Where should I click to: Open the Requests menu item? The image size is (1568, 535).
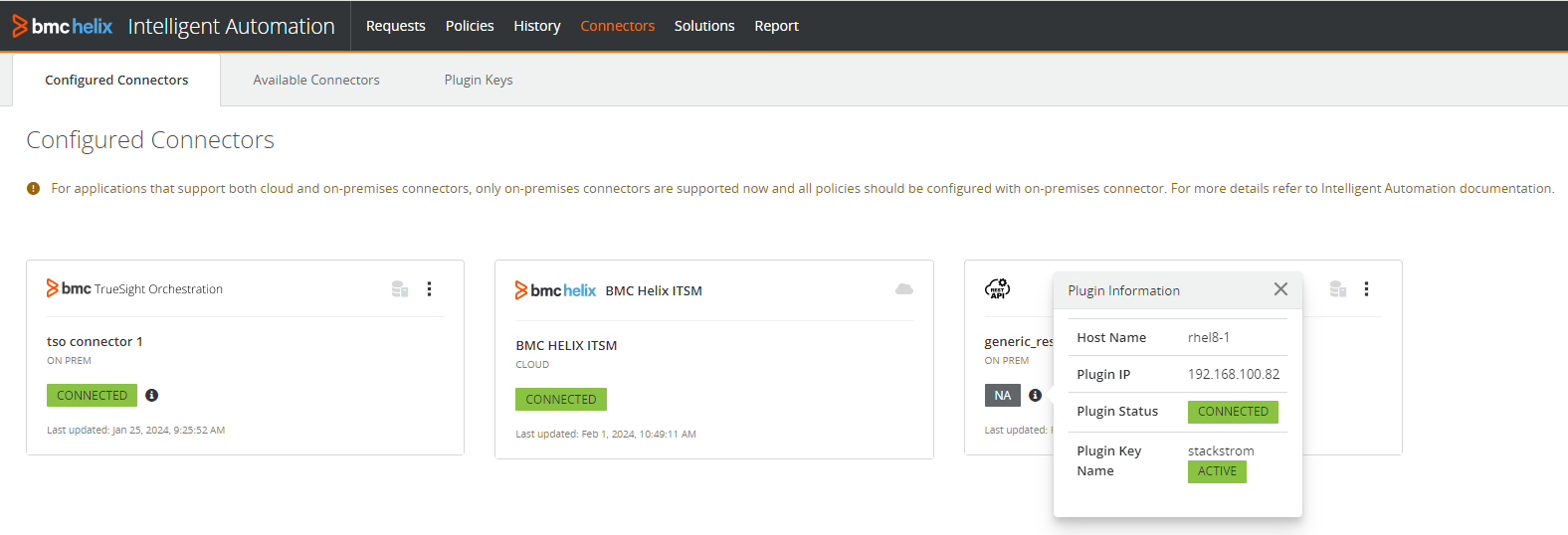pos(395,26)
